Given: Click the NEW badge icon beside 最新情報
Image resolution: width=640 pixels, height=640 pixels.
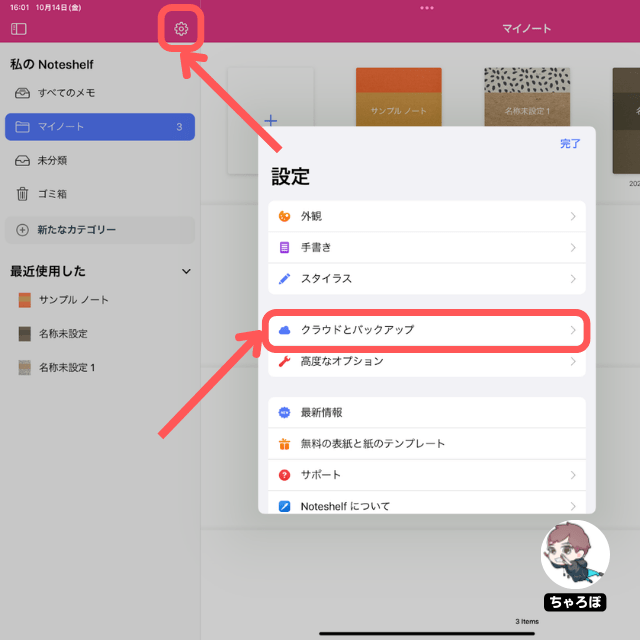Looking at the screenshot, I should point(284,413).
